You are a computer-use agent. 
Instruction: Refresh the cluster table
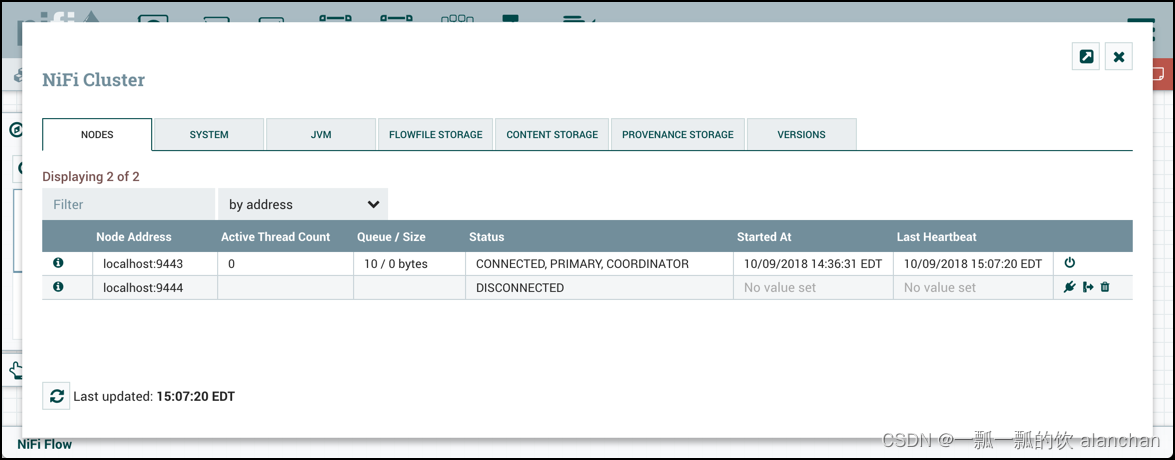coord(56,396)
